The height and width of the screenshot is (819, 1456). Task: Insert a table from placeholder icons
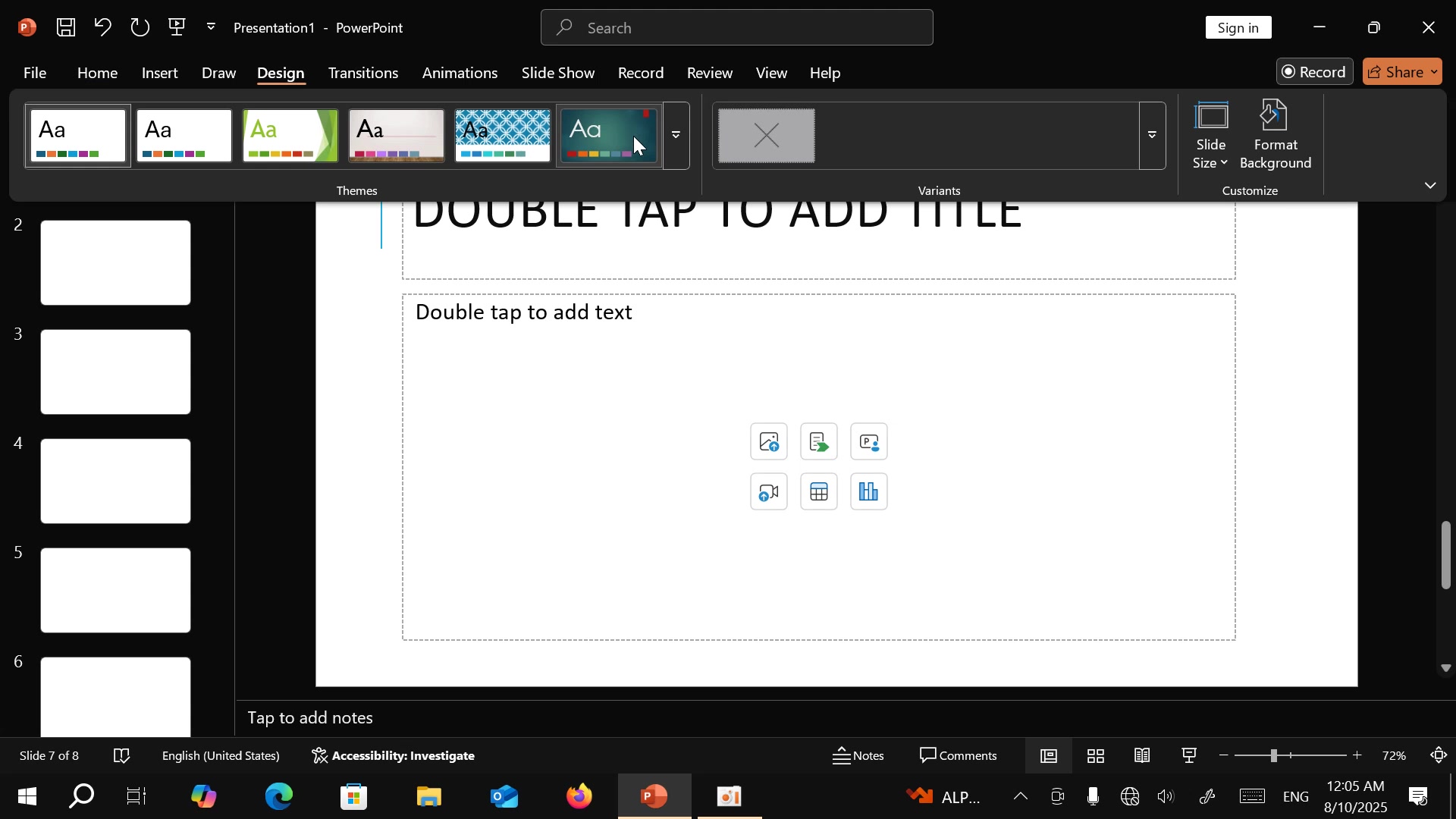click(x=818, y=492)
